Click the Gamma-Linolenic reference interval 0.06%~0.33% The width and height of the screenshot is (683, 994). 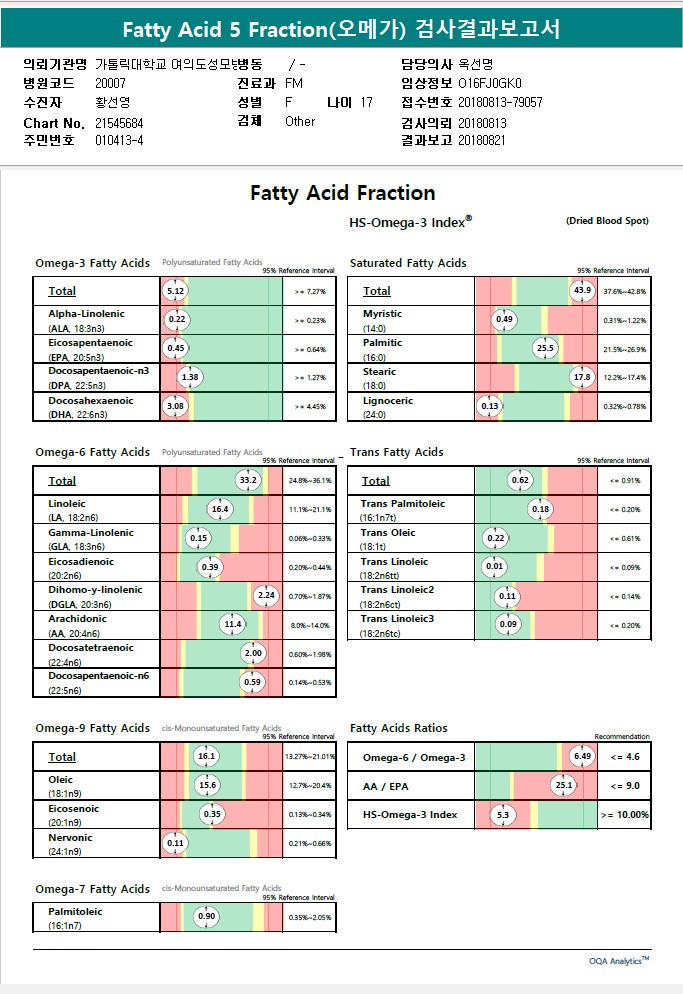(x=309, y=538)
